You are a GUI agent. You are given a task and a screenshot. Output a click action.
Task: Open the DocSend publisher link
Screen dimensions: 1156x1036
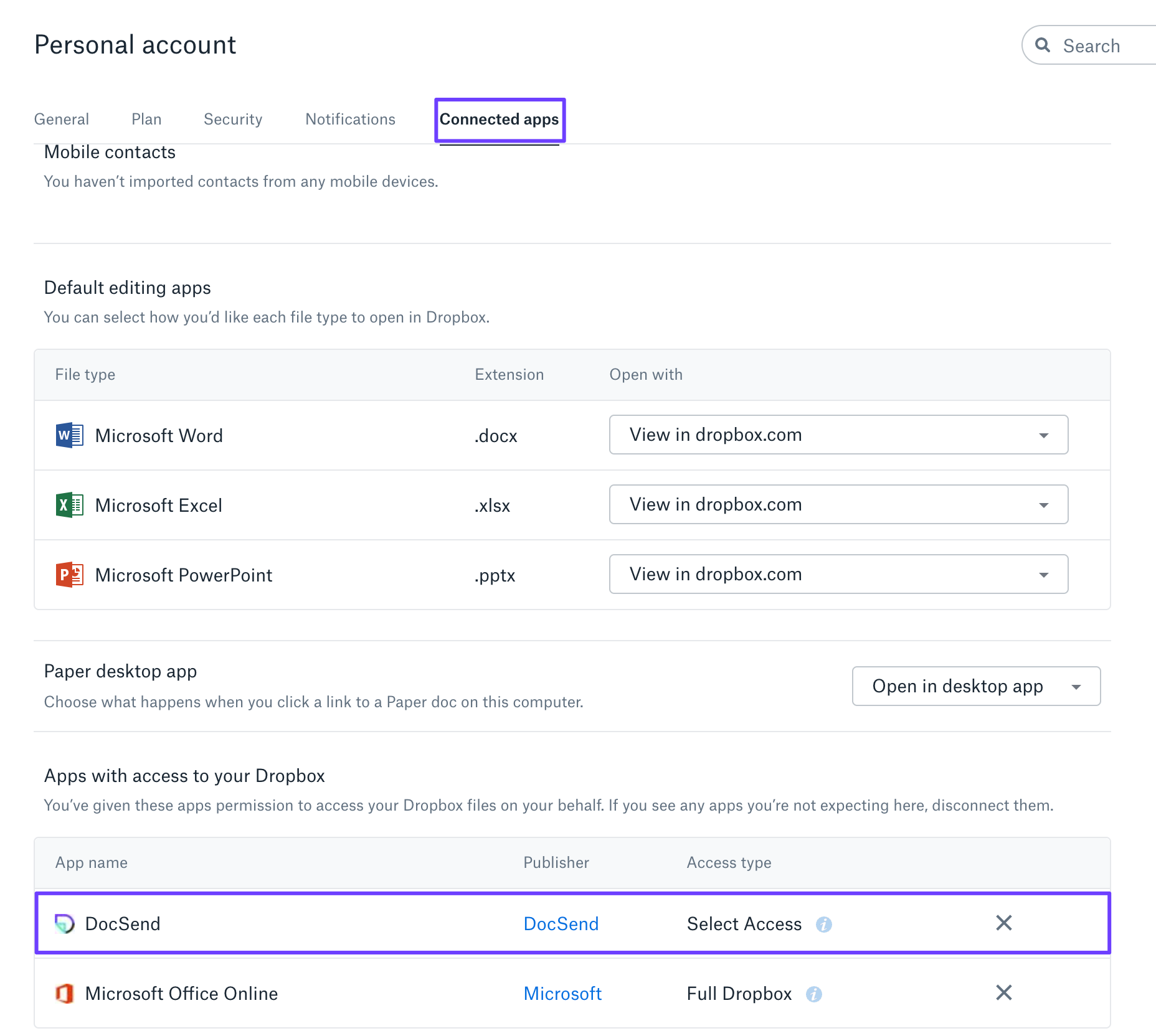click(561, 923)
